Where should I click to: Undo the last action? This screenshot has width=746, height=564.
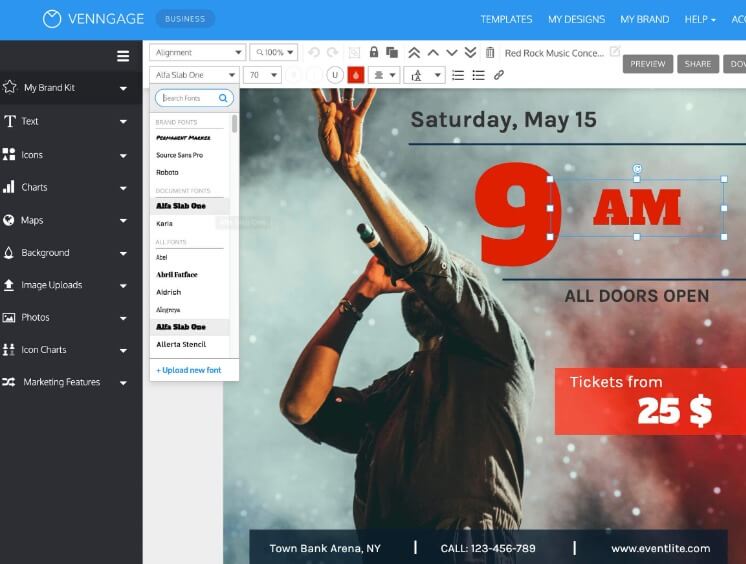point(314,52)
